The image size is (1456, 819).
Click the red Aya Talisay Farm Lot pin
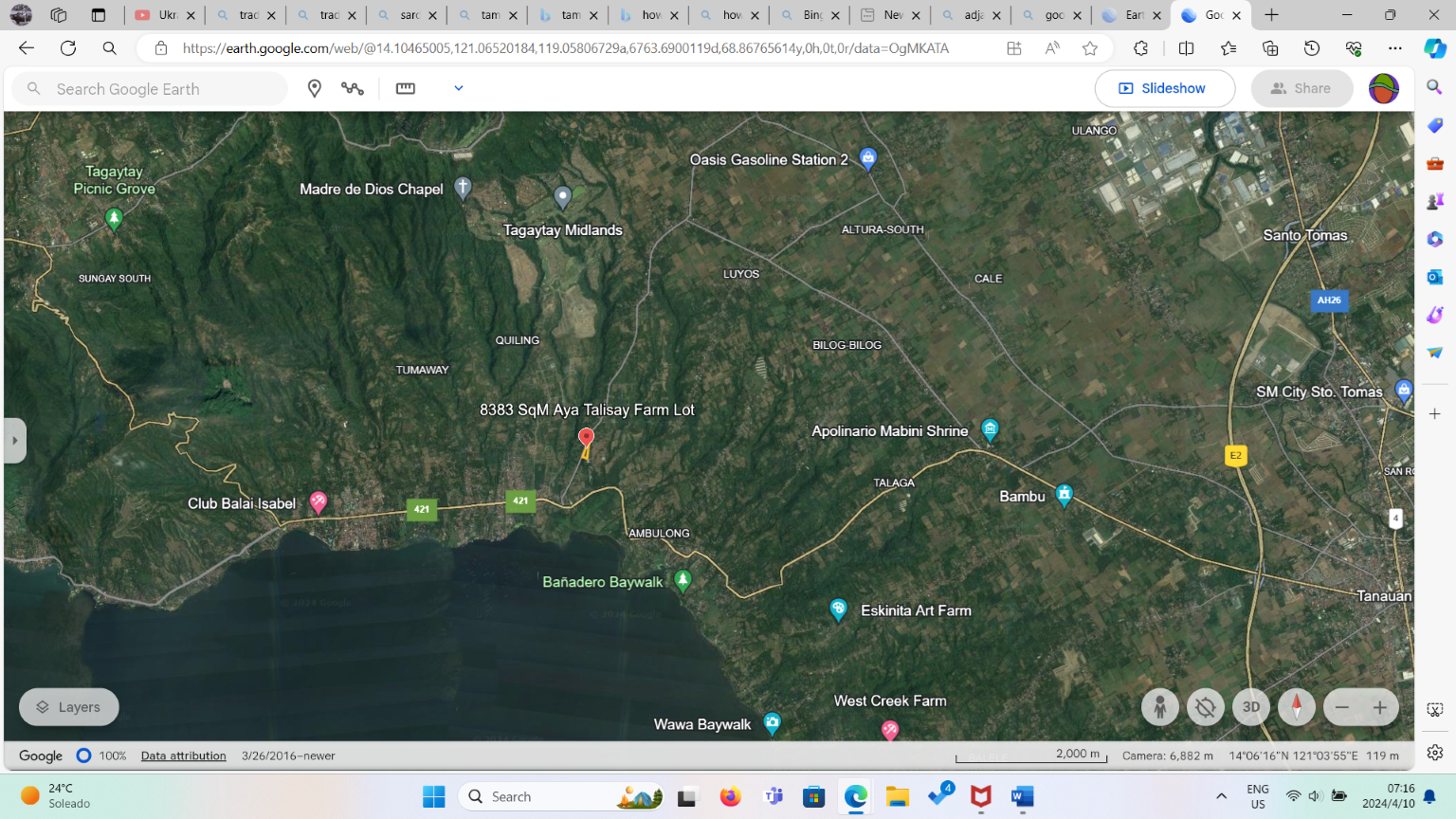click(586, 438)
